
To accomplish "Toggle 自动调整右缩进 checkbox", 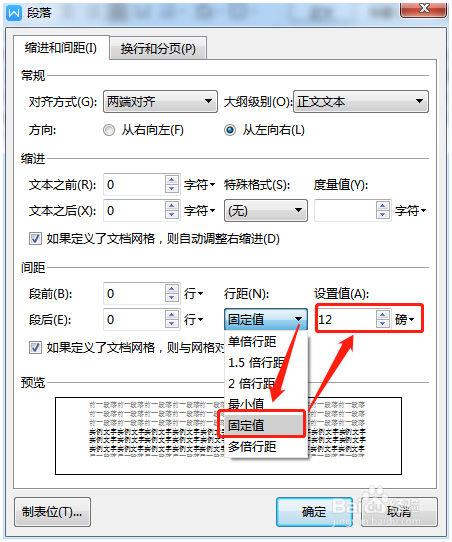I will click(35, 239).
